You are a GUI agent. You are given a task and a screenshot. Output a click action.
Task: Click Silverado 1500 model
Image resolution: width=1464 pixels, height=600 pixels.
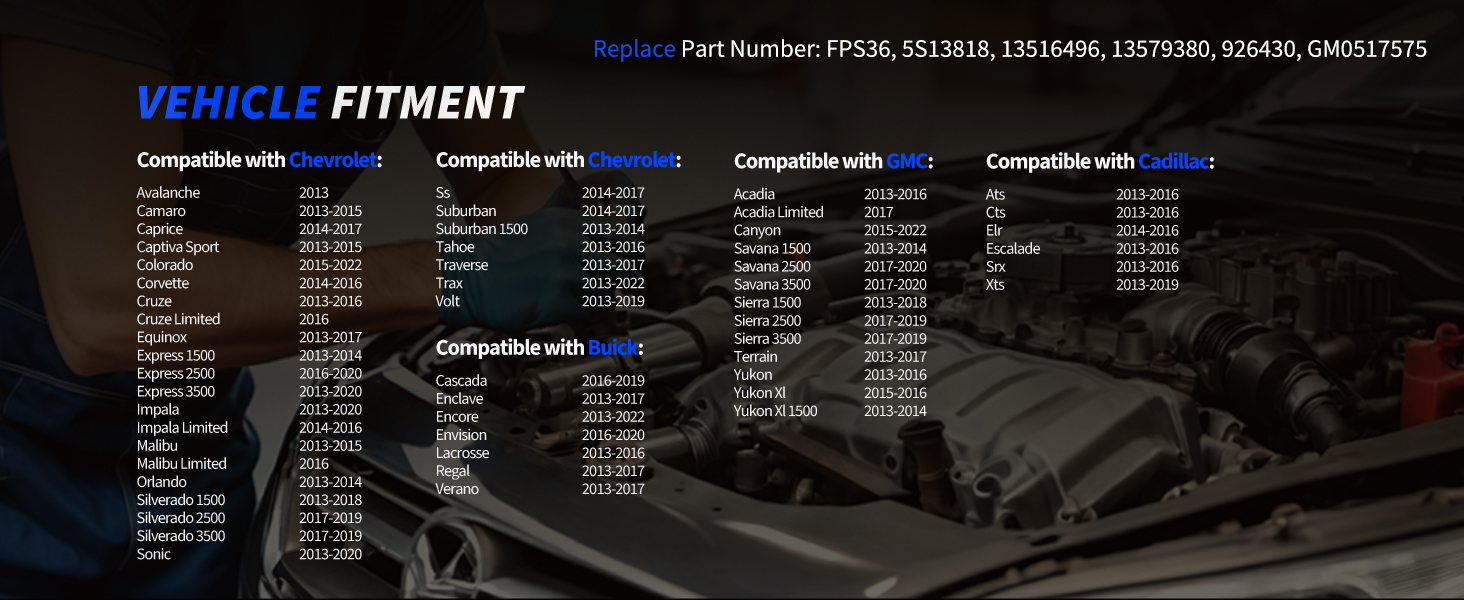(x=181, y=499)
